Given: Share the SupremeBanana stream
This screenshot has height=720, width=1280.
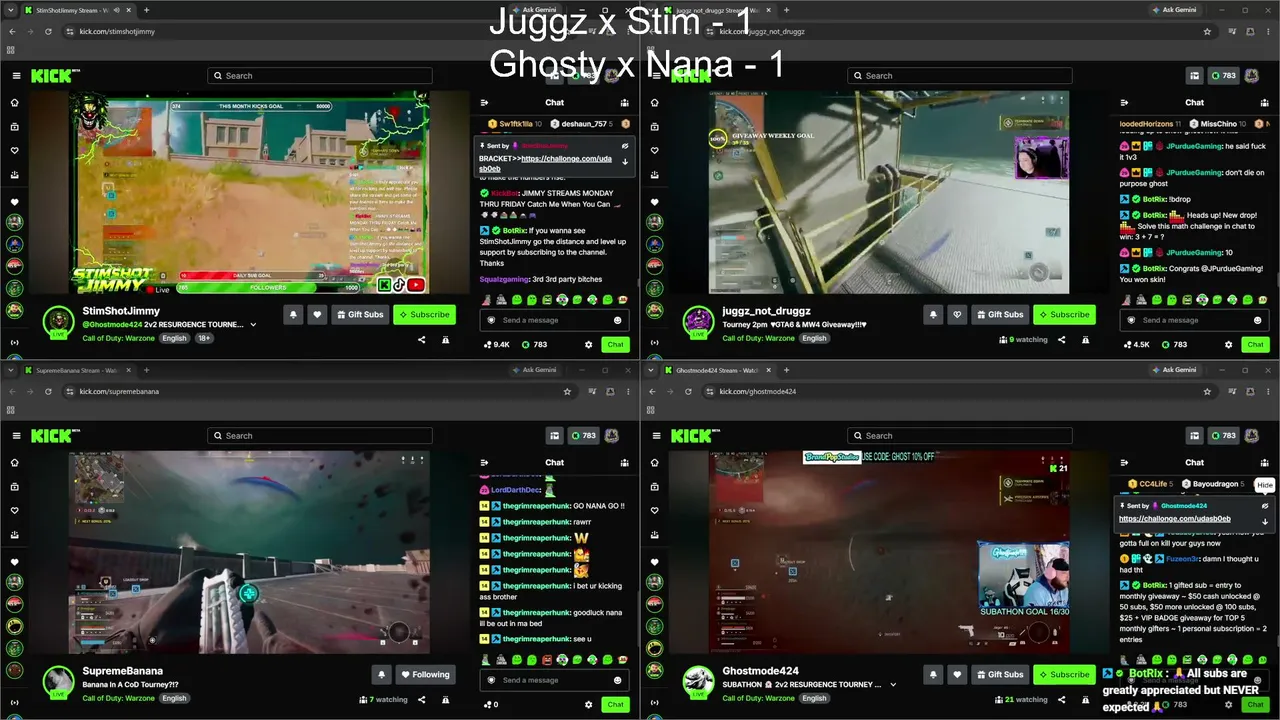Looking at the screenshot, I should 421,700.
